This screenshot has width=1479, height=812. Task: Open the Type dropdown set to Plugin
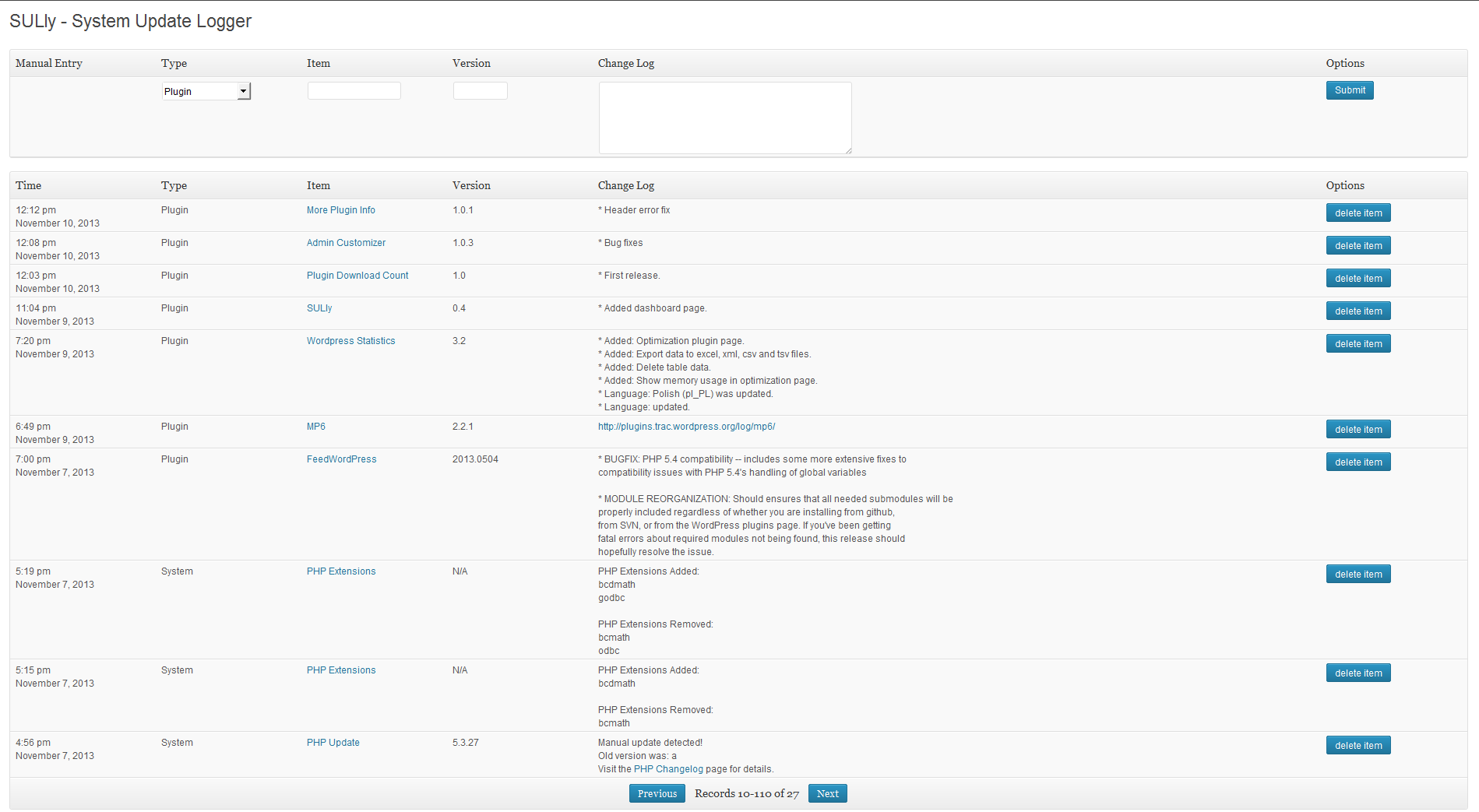[206, 91]
